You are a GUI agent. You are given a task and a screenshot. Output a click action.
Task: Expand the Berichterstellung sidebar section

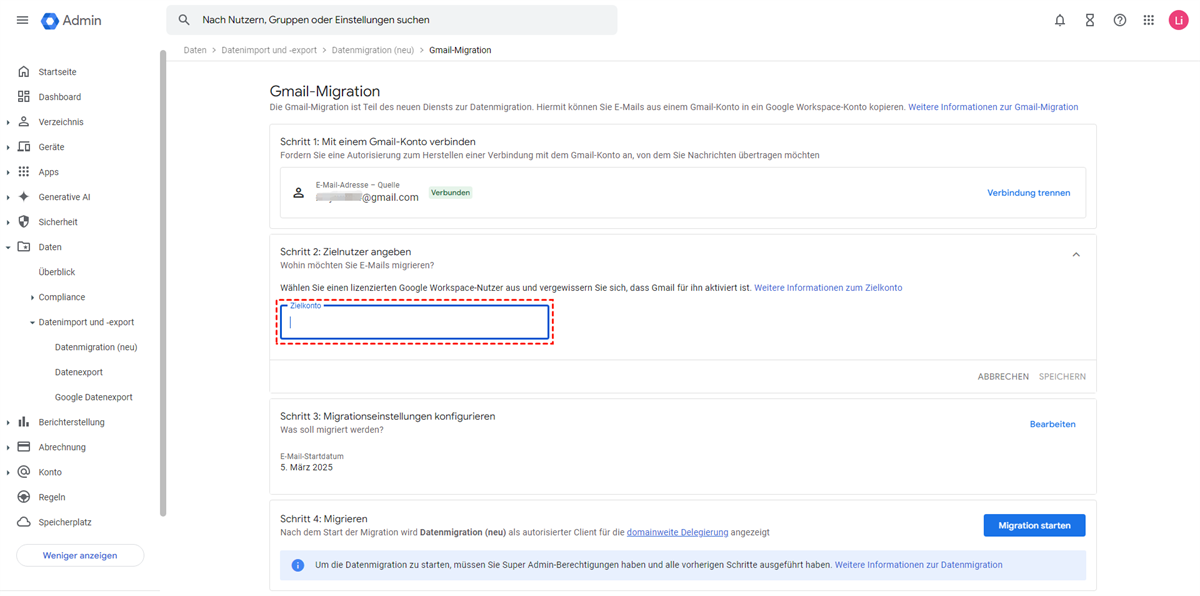[x=8, y=422]
